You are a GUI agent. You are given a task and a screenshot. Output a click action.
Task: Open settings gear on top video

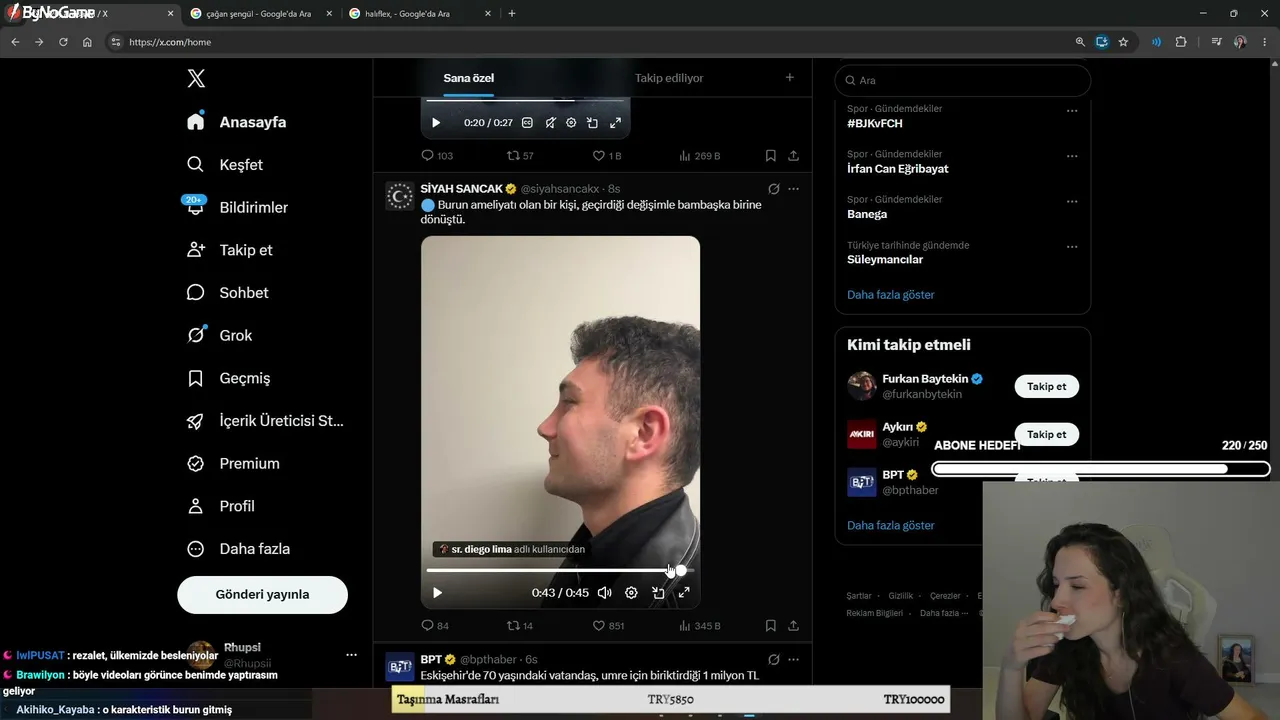click(571, 123)
